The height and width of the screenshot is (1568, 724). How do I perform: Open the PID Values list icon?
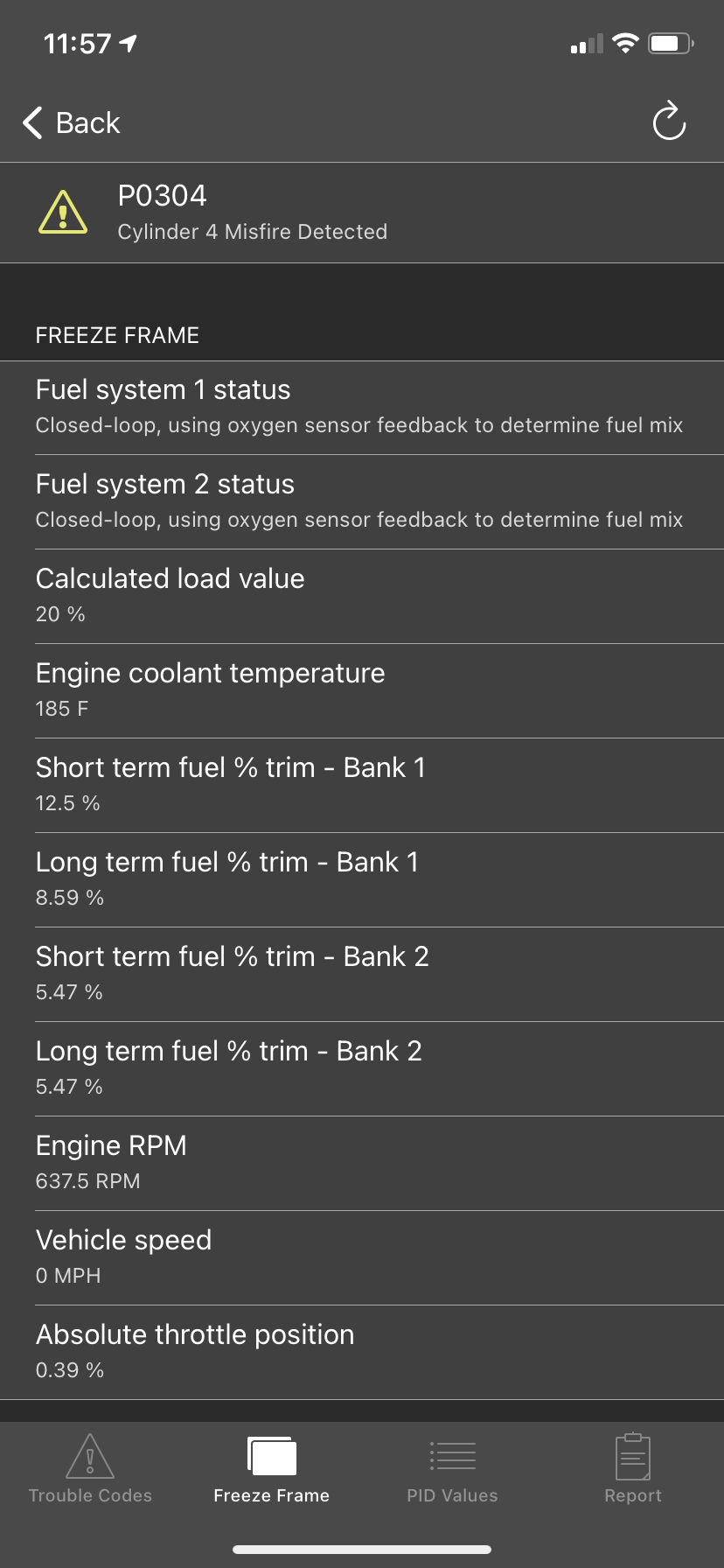tap(452, 1456)
